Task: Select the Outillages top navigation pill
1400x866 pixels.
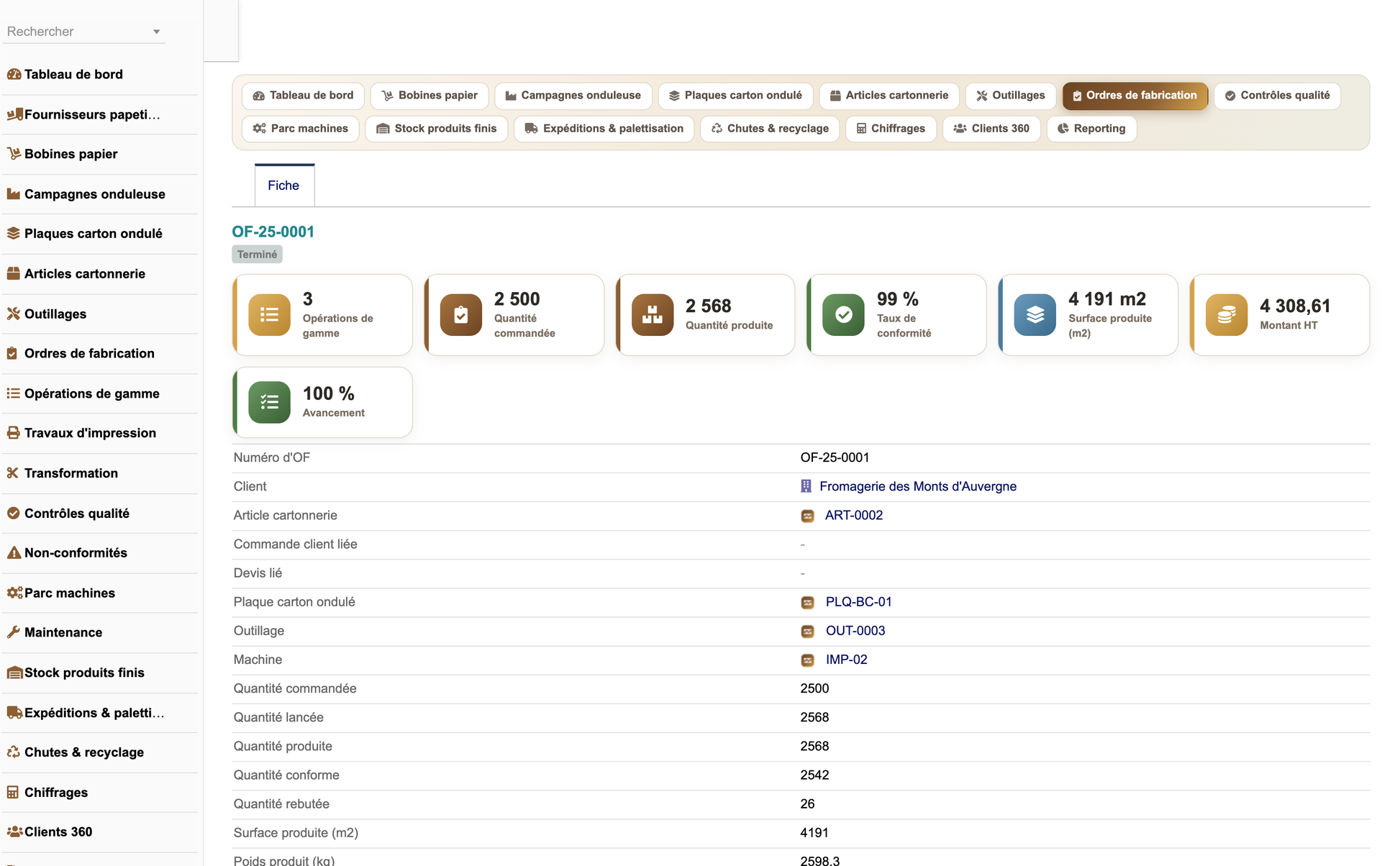Action: pos(1011,96)
